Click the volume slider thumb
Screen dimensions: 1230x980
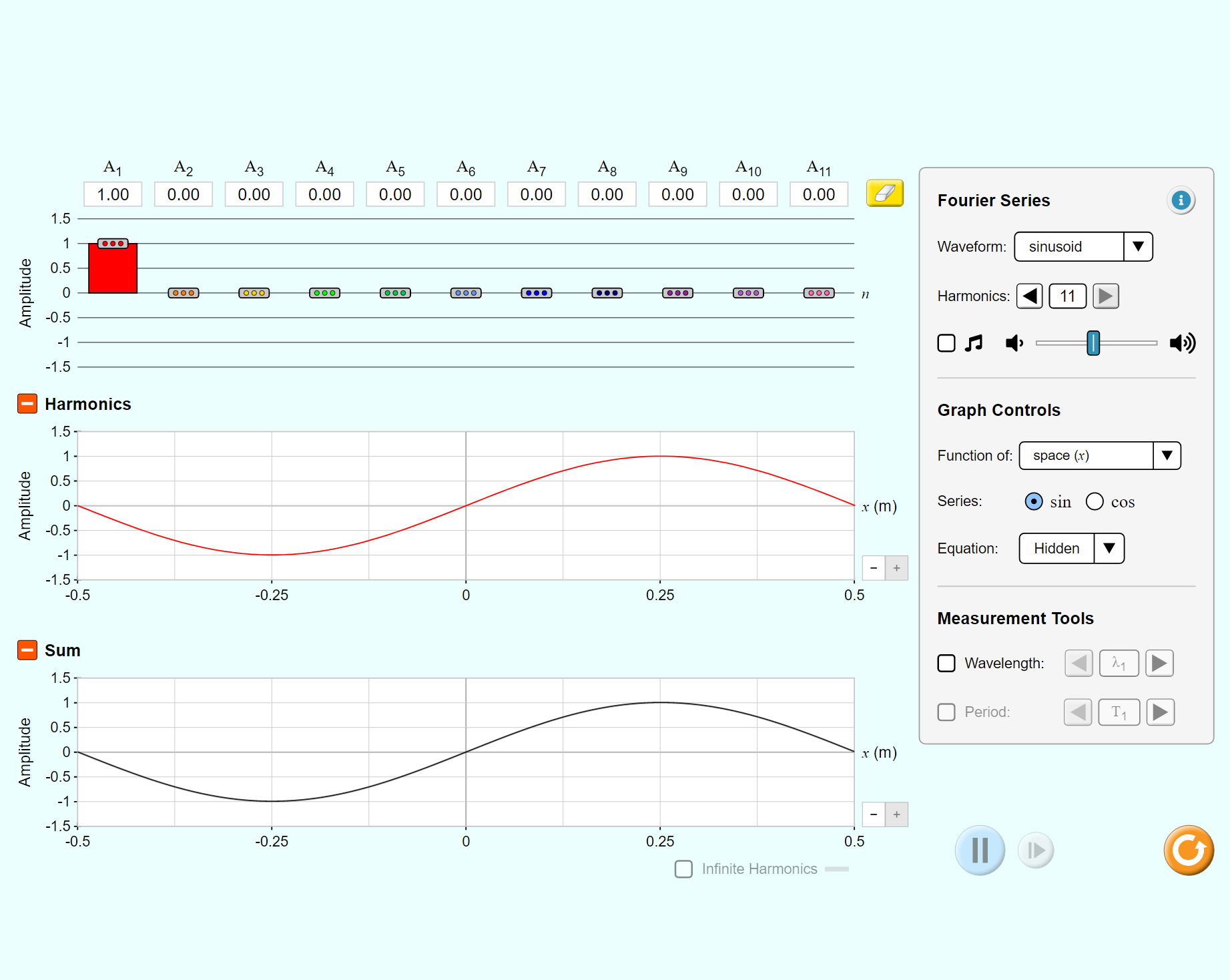click(1093, 343)
